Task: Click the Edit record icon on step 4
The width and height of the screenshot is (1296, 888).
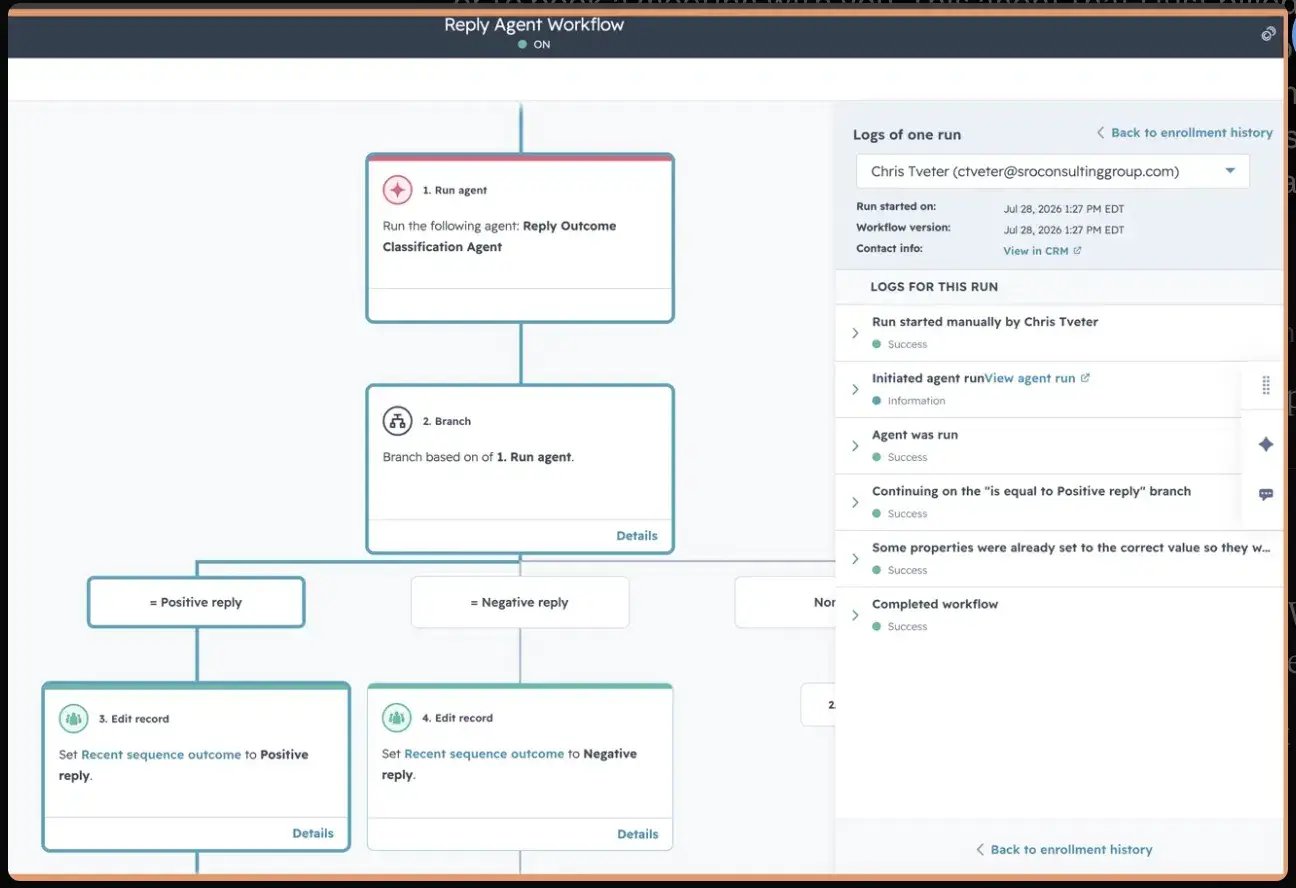Action: coord(398,717)
